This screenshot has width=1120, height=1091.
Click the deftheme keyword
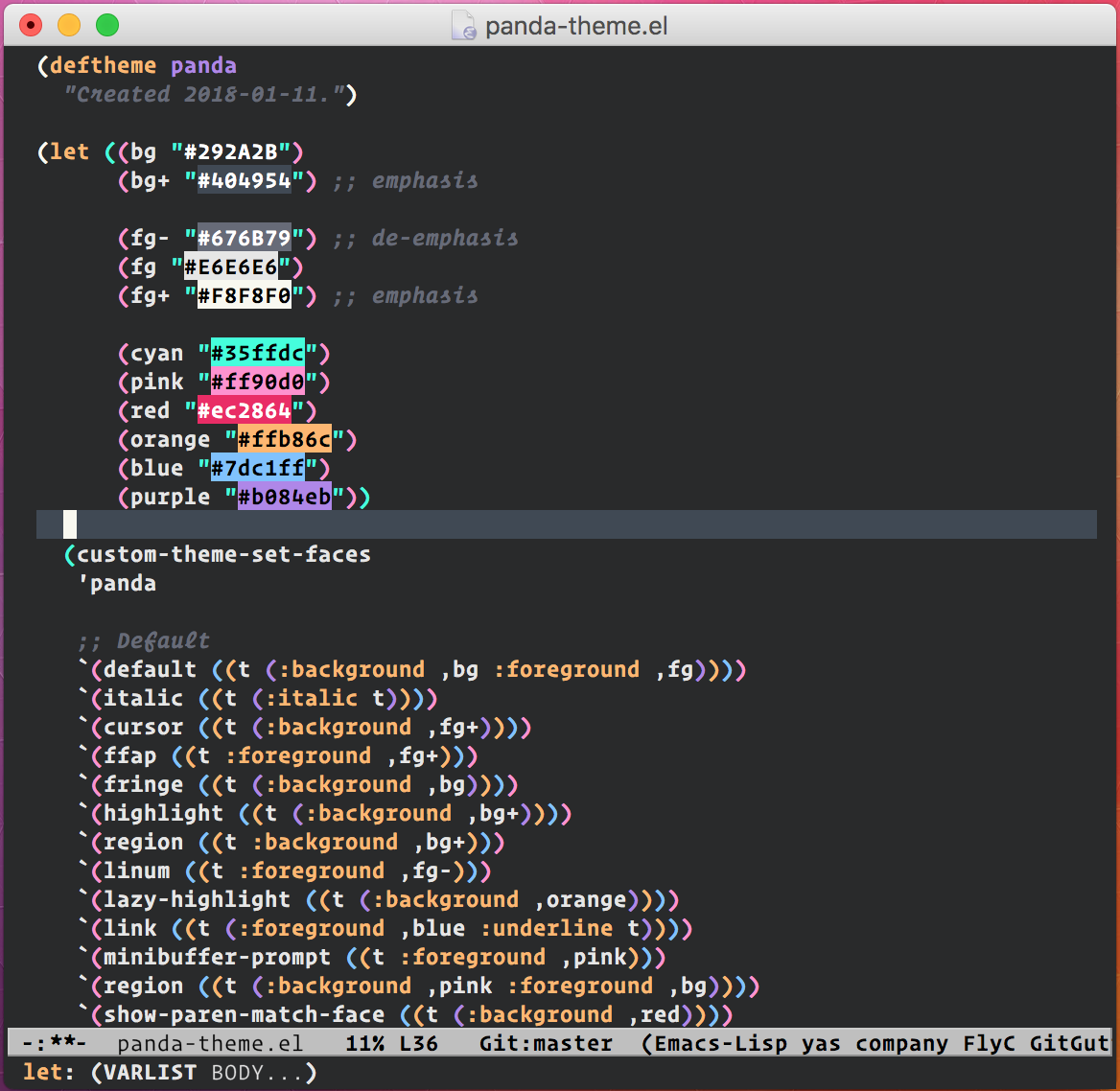pyautogui.click(x=103, y=65)
